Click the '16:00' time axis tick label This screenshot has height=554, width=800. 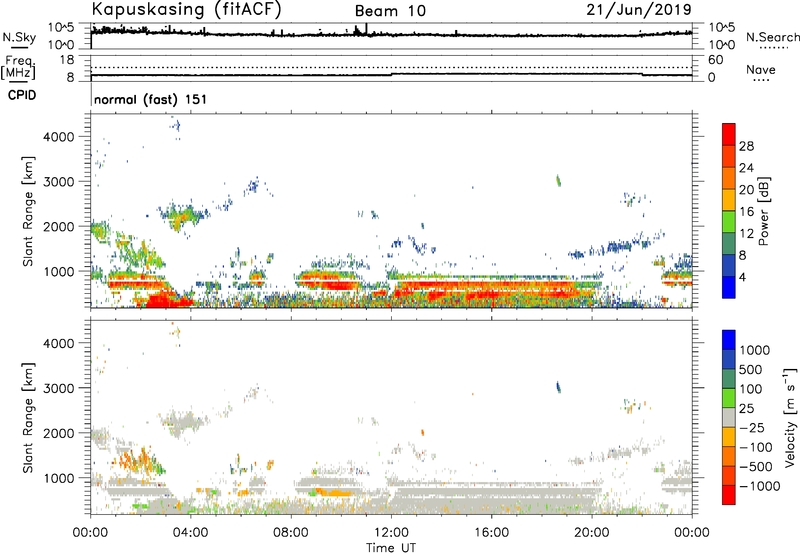492,533
